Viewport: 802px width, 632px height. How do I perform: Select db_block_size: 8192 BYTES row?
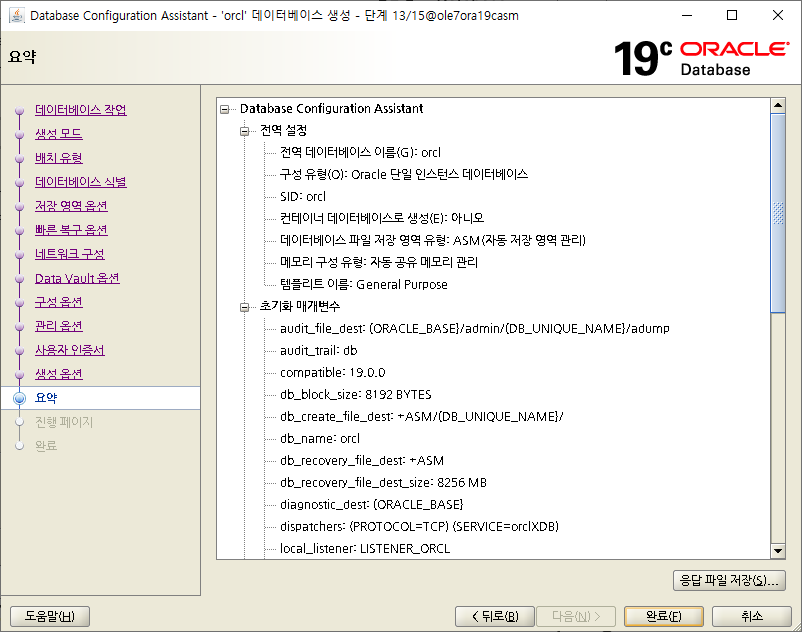(x=355, y=394)
